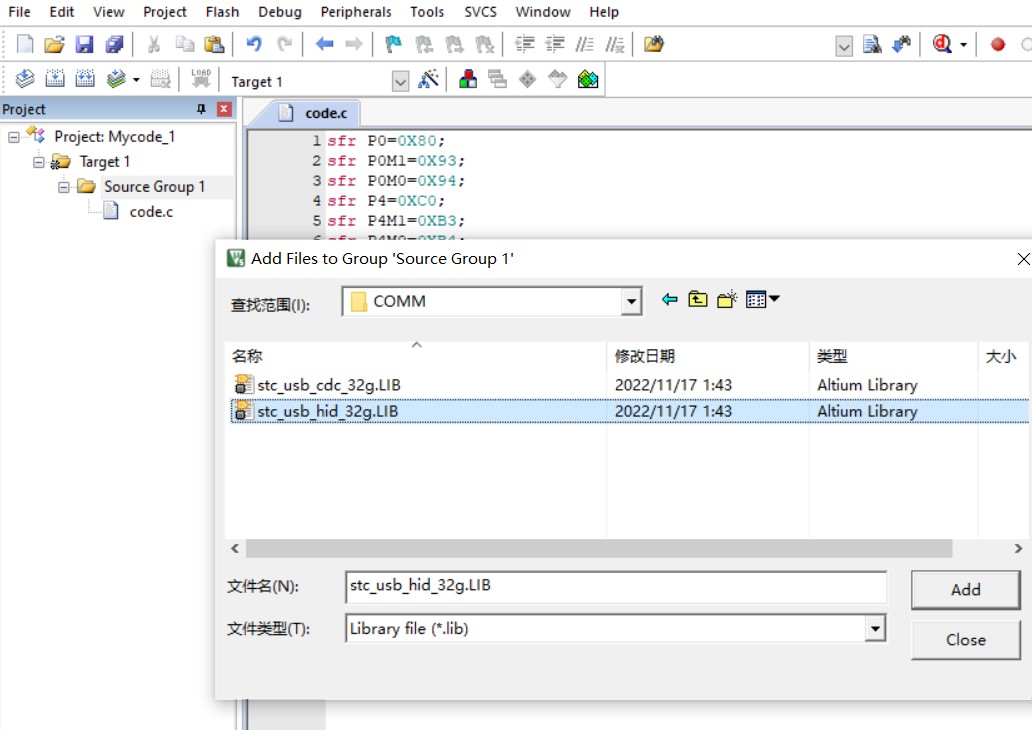Click the comment selection icon
Image resolution: width=1032 pixels, height=730 pixels.
[584, 44]
